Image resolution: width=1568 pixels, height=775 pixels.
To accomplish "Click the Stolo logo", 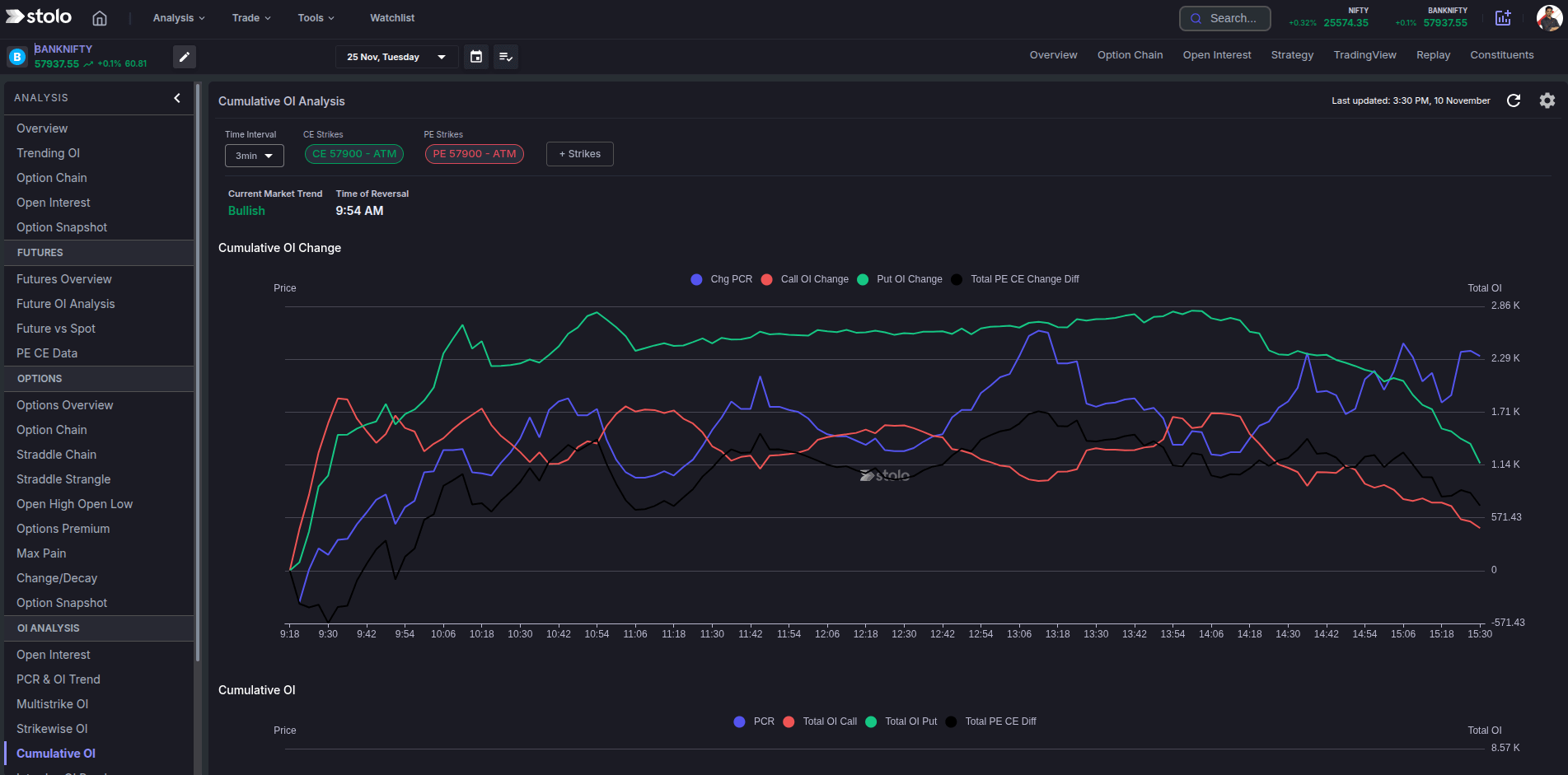I will tap(38, 16).
